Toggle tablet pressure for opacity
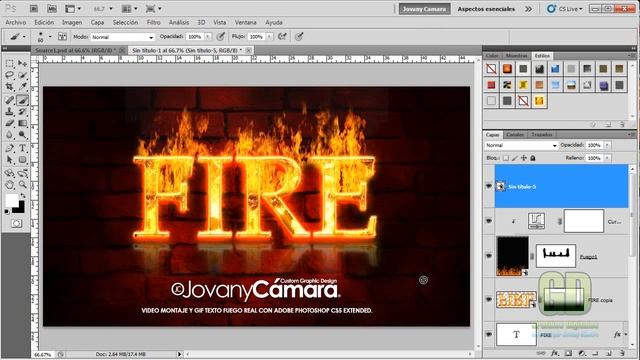The width and height of the screenshot is (640, 360). (x=220, y=37)
